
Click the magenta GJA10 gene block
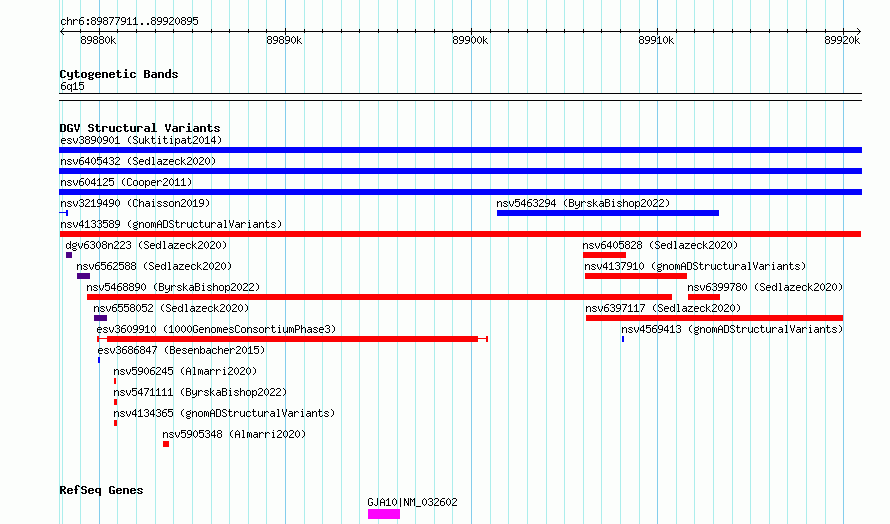[x=384, y=514]
